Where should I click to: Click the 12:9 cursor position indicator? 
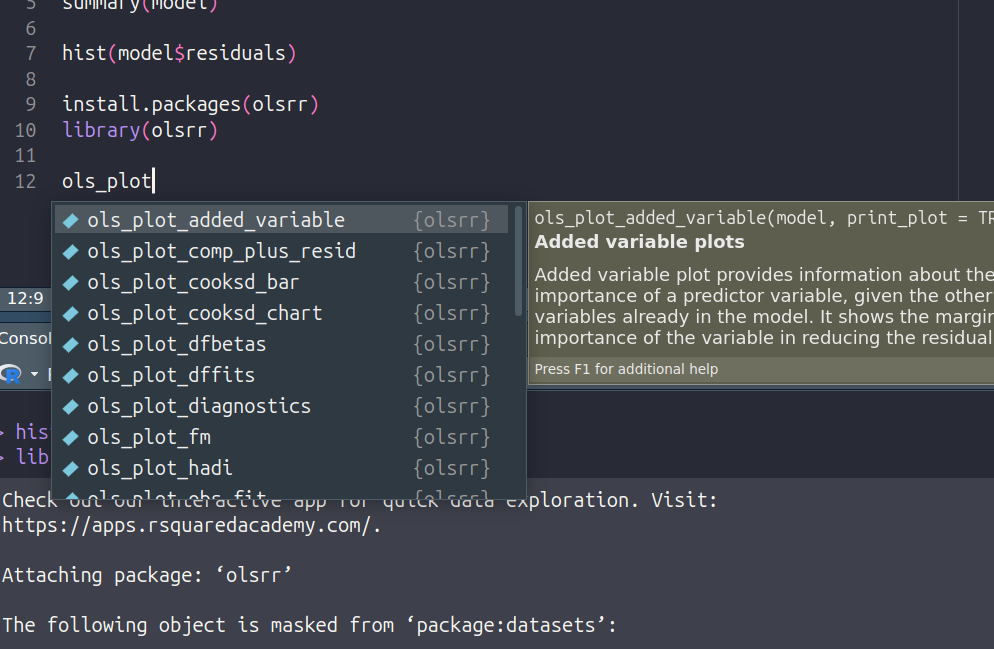coord(25,298)
